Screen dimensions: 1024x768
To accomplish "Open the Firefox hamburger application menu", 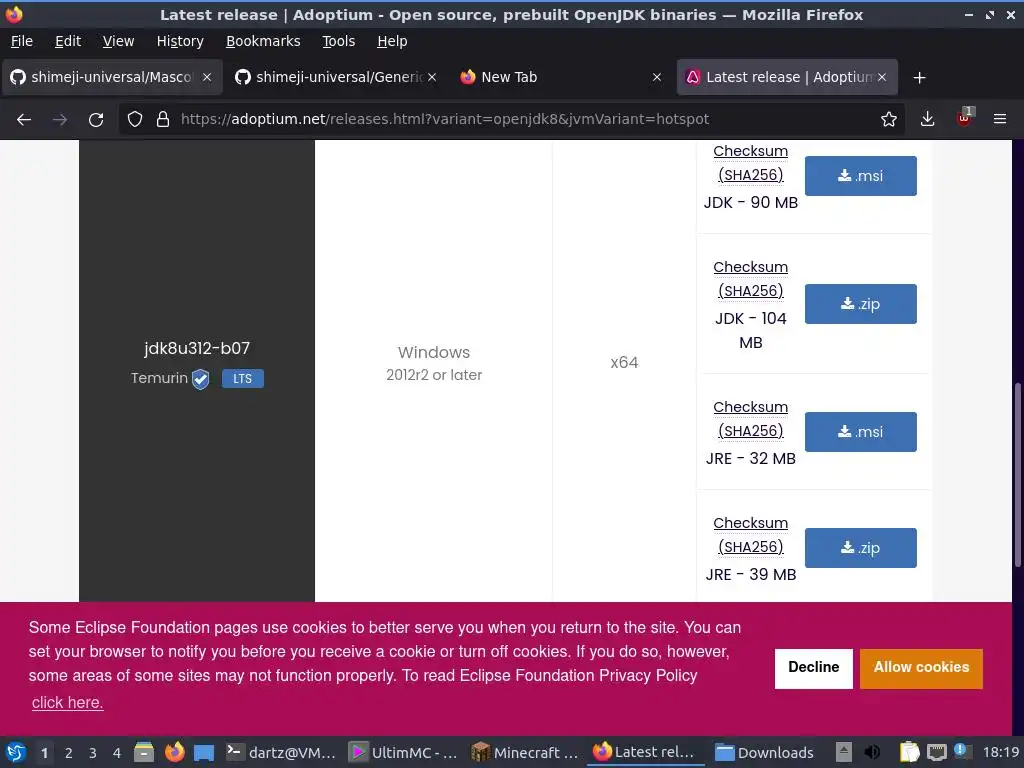I will point(1000,120).
